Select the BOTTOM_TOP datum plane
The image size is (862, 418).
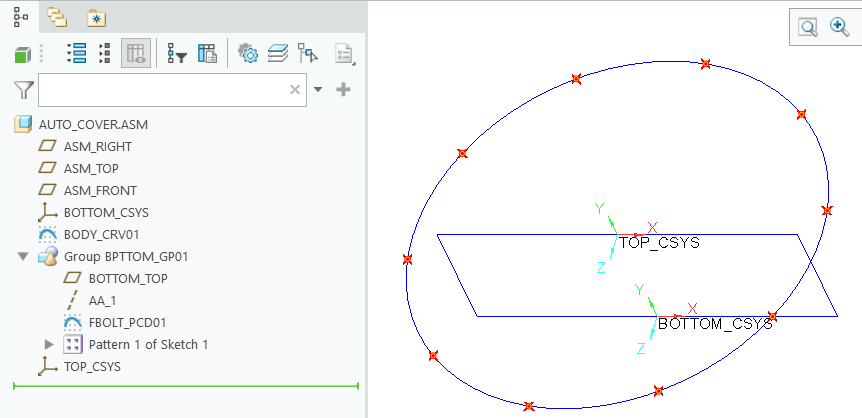128,279
